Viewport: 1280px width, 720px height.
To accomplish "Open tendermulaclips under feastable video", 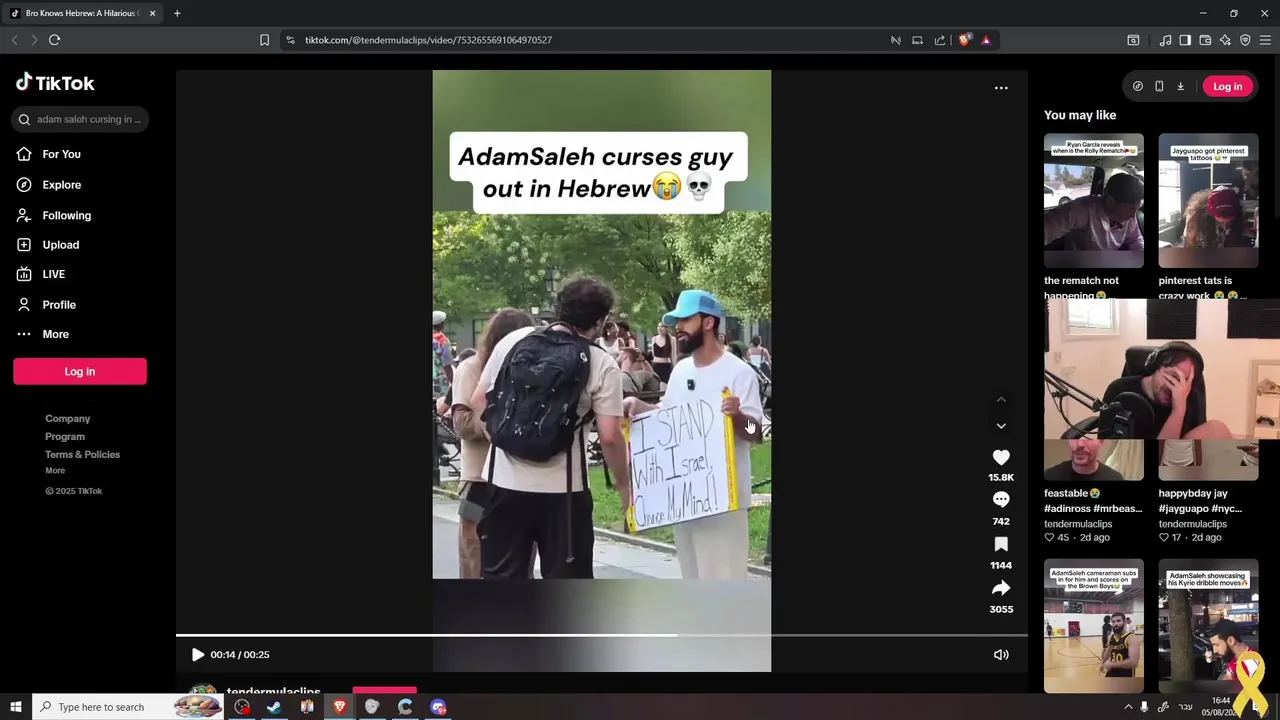I will click(x=1078, y=524).
